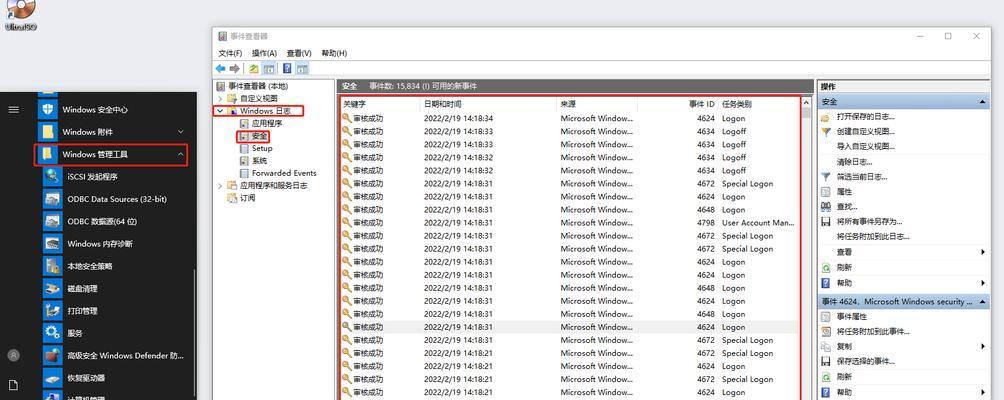This screenshot has width=1004, height=400.
Task: Open the 复制 submenu arrow in actions
Action: (x=982, y=346)
